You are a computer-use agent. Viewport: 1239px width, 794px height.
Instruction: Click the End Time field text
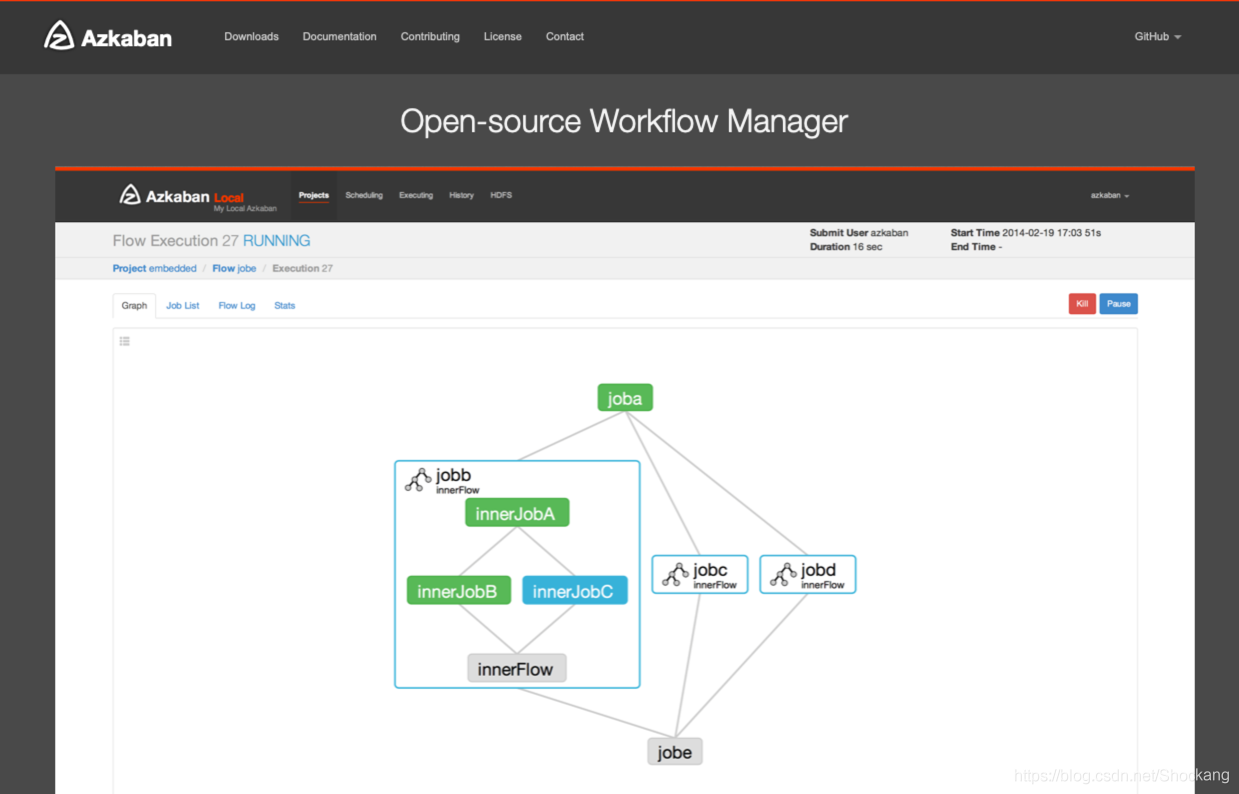[976, 247]
